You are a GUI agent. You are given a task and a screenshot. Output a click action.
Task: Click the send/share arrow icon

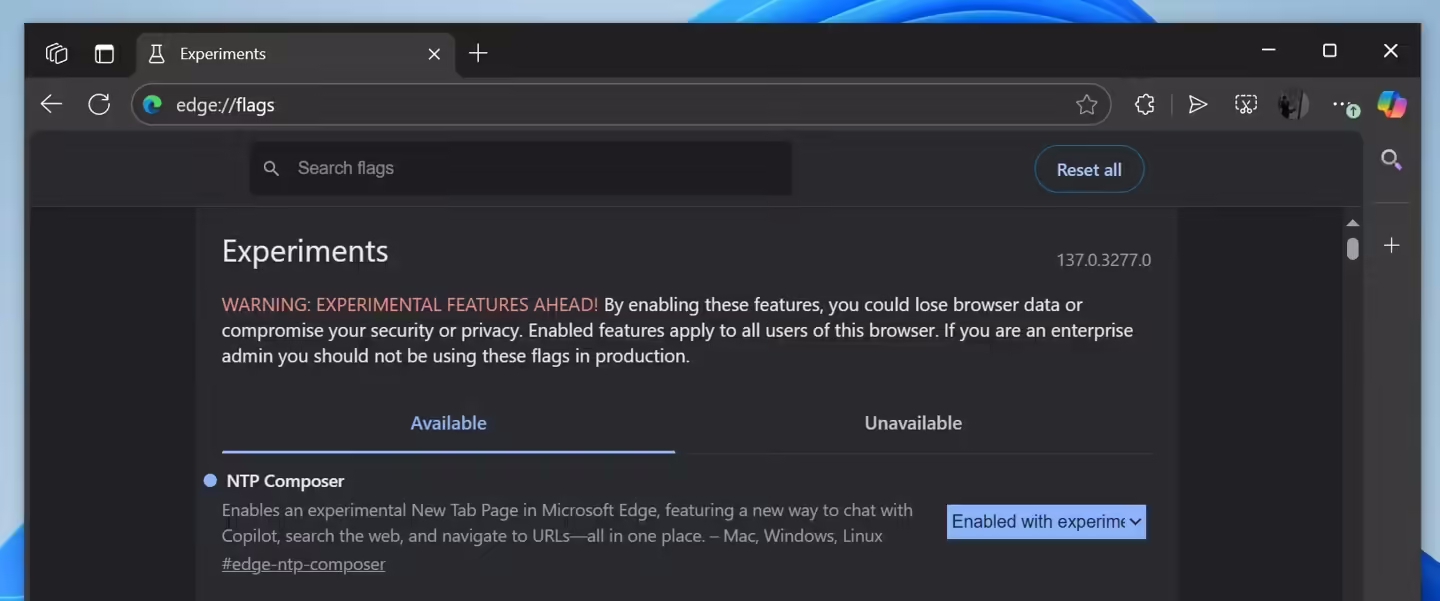pos(1197,104)
